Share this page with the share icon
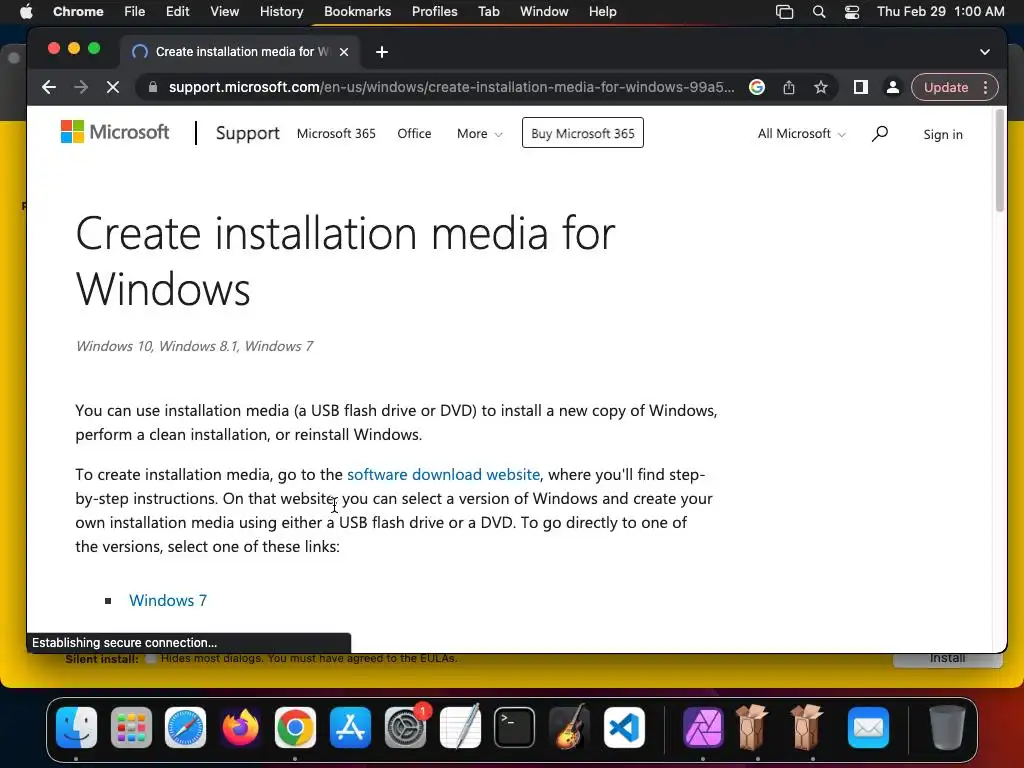 [789, 87]
